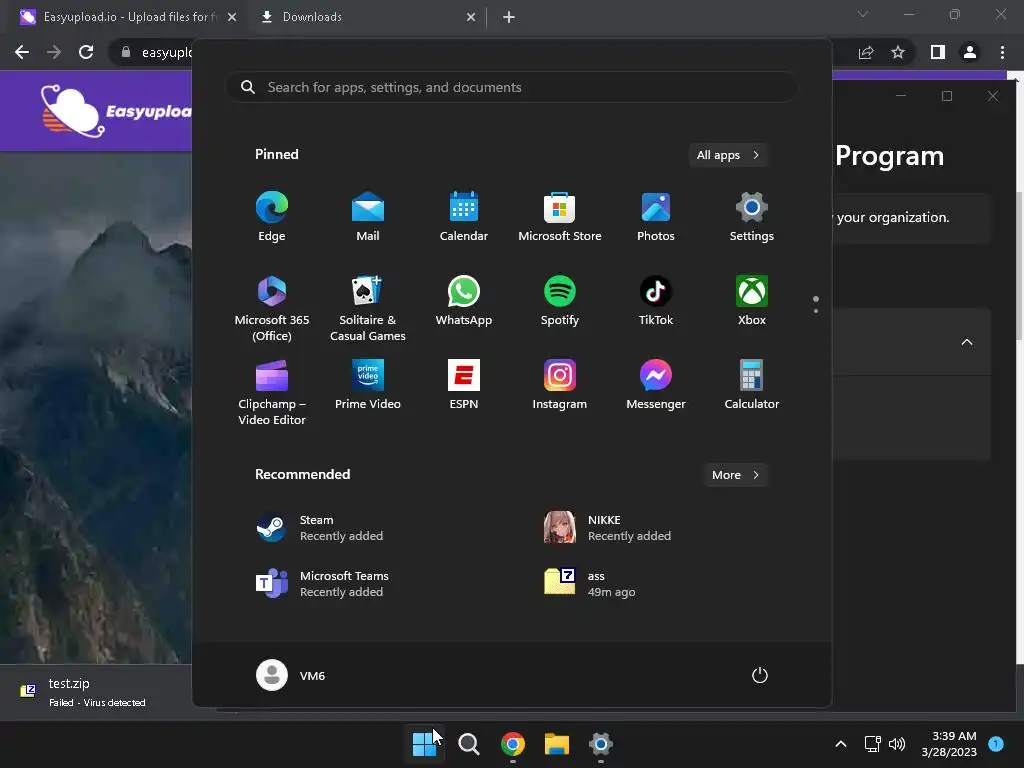The height and width of the screenshot is (768, 1024).
Task: Switch to the Easyupload.io Chrome tab
Action: pyautogui.click(x=124, y=17)
